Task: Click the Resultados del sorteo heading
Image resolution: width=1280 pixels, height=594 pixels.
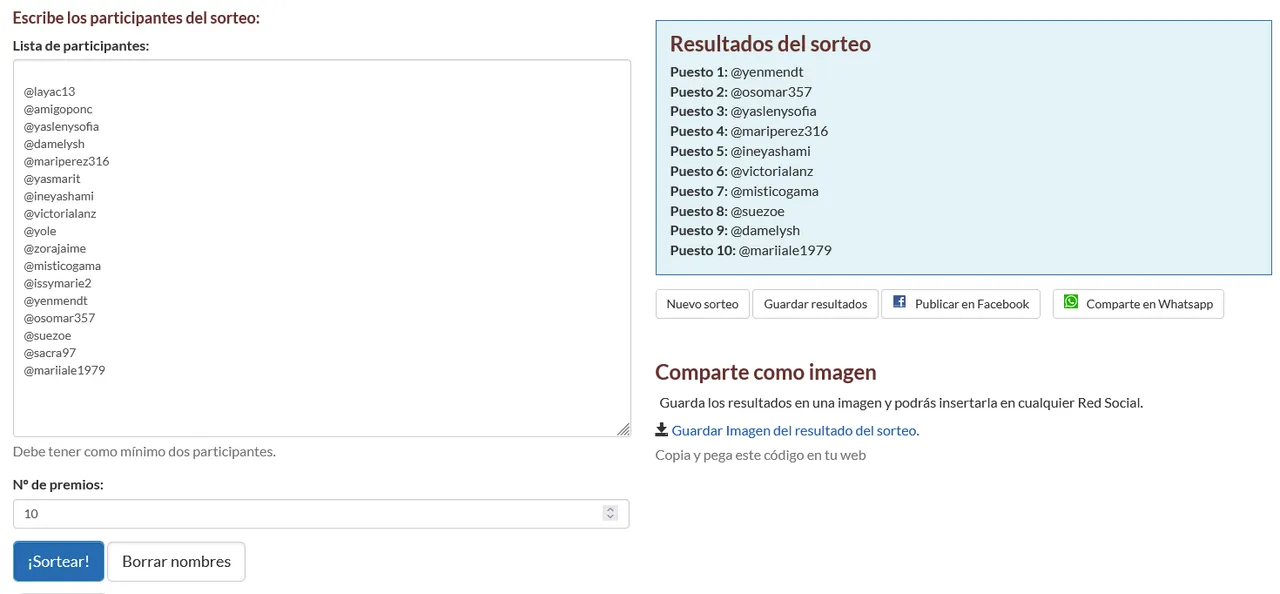Action: tap(770, 44)
